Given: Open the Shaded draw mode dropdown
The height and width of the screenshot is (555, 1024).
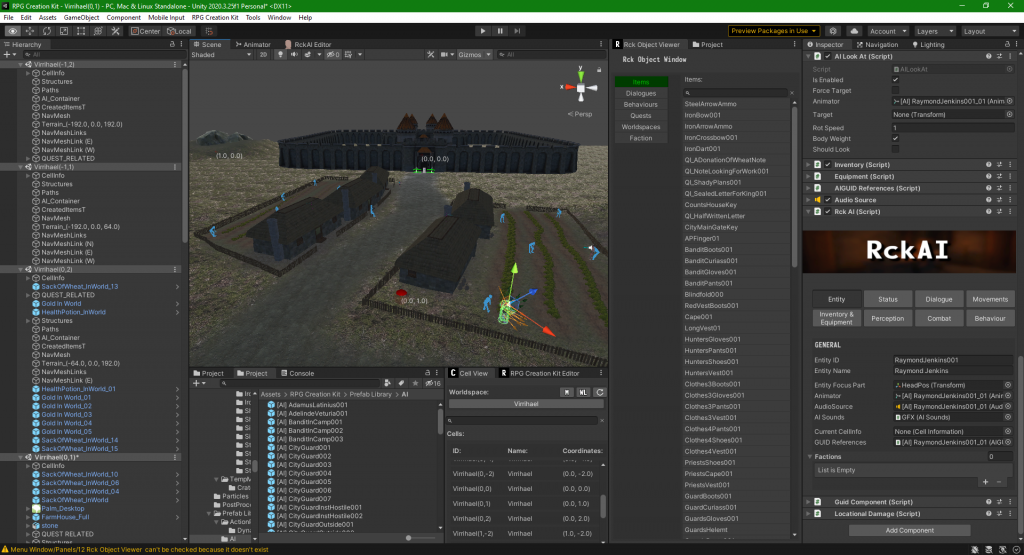Looking at the screenshot, I should (x=220, y=55).
